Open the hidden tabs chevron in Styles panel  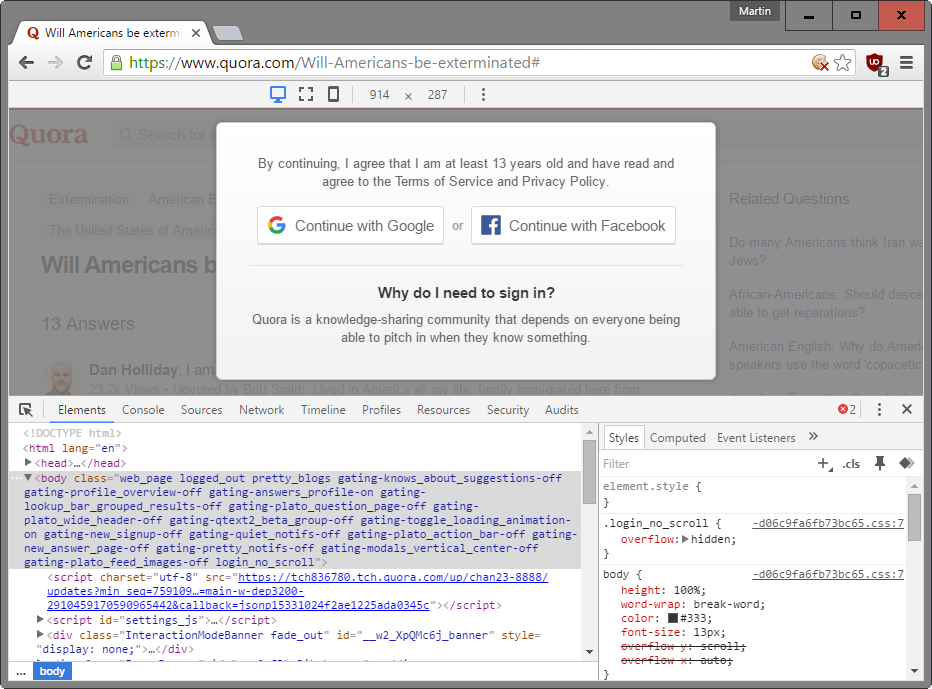point(812,437)
